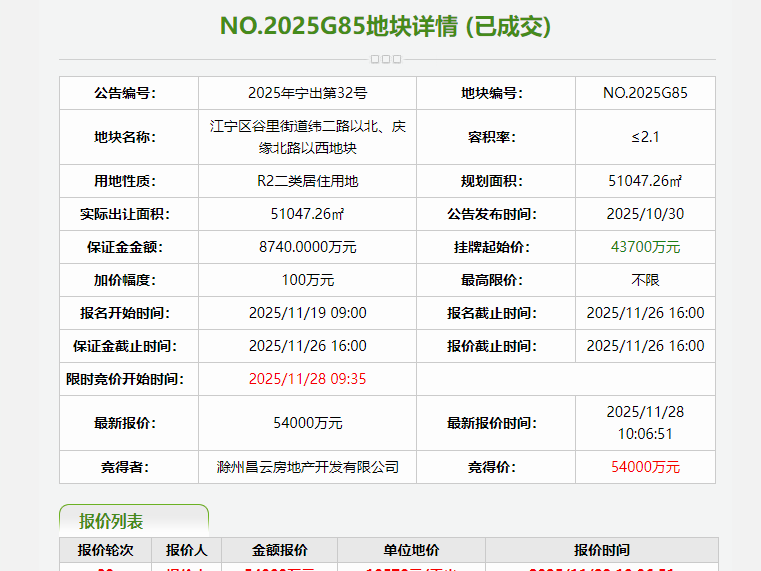The image size is (761, 571).
Task: Open the 报价列表 tab
Action: (x=112, y=521)
